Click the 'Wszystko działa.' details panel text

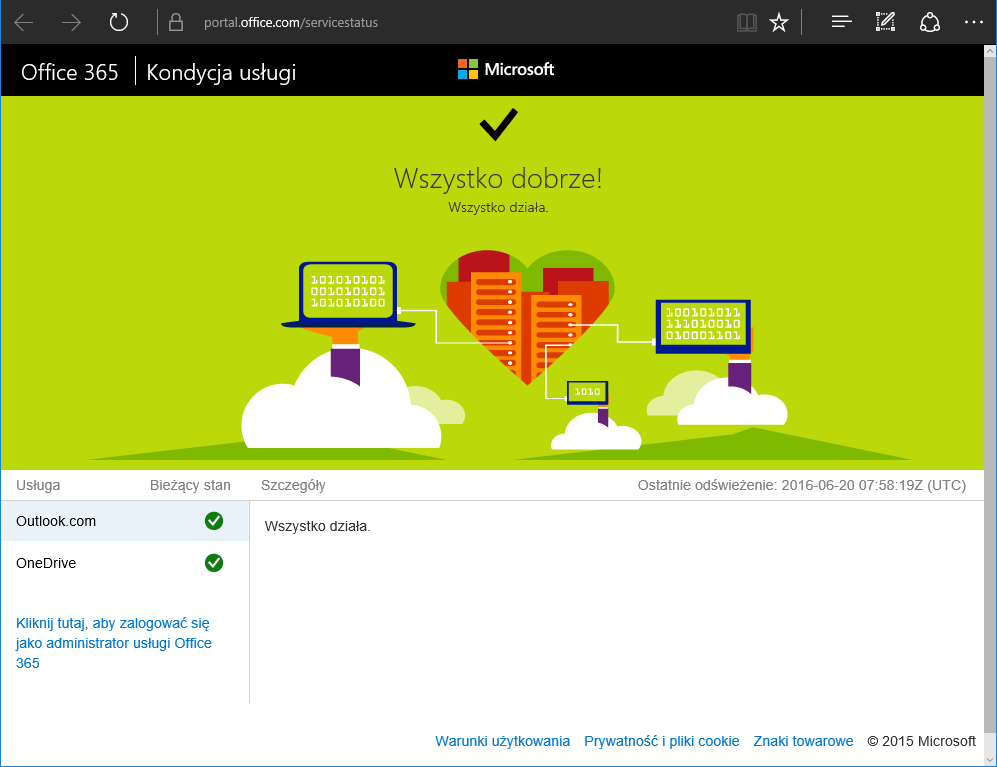tap(317, 527)
